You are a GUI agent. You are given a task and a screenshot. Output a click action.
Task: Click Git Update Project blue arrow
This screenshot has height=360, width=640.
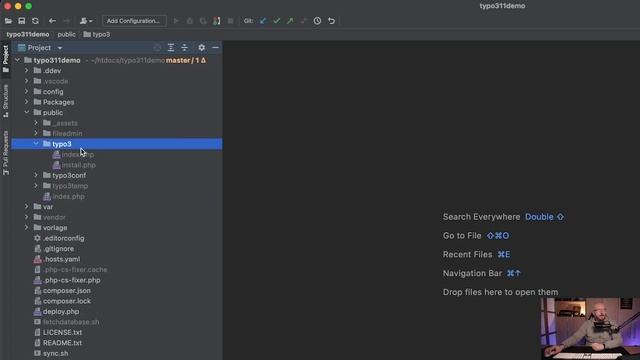click(x=263, y=21)
